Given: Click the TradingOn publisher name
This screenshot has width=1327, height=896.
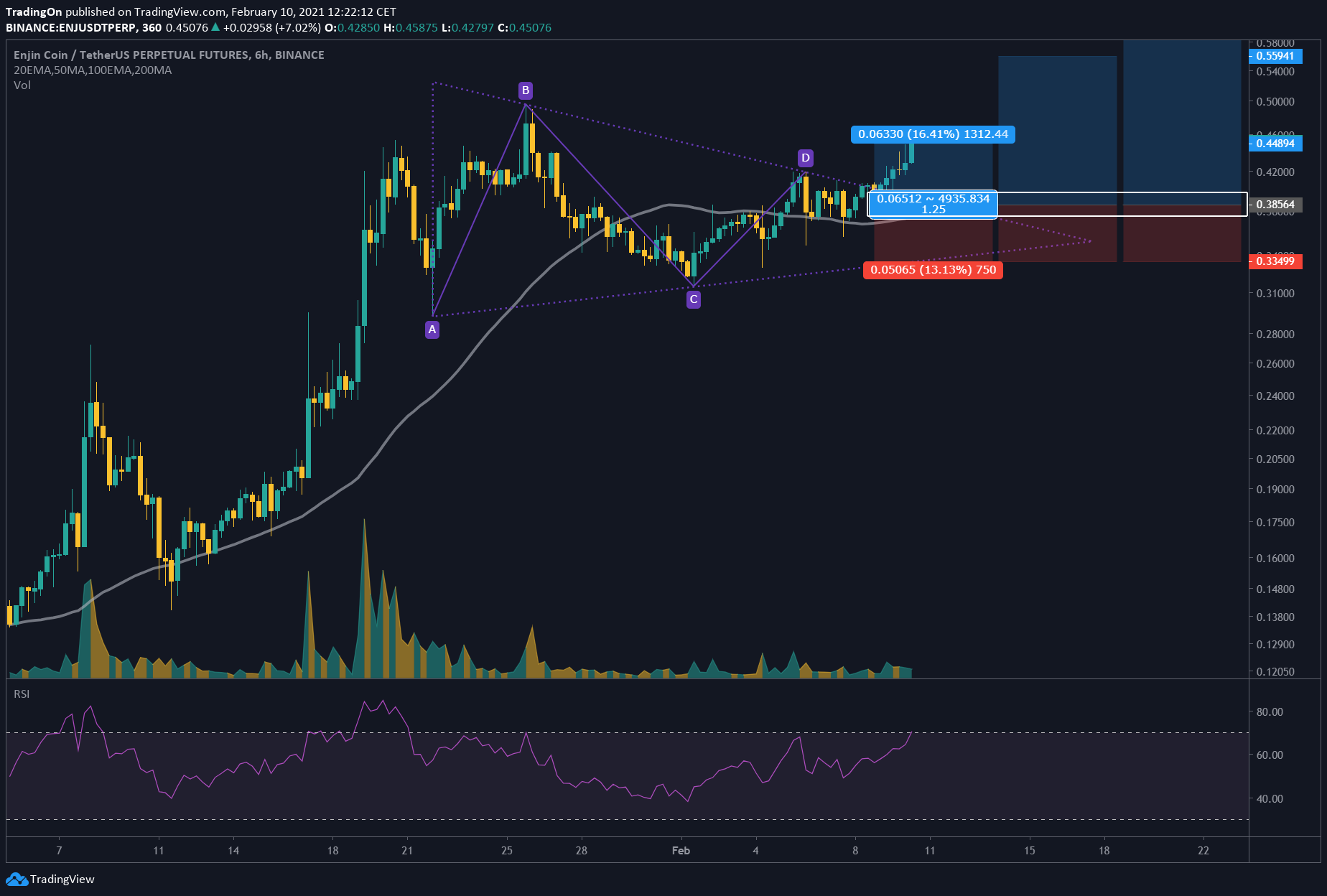Looking at the screenshot, I should coord(34,12).
